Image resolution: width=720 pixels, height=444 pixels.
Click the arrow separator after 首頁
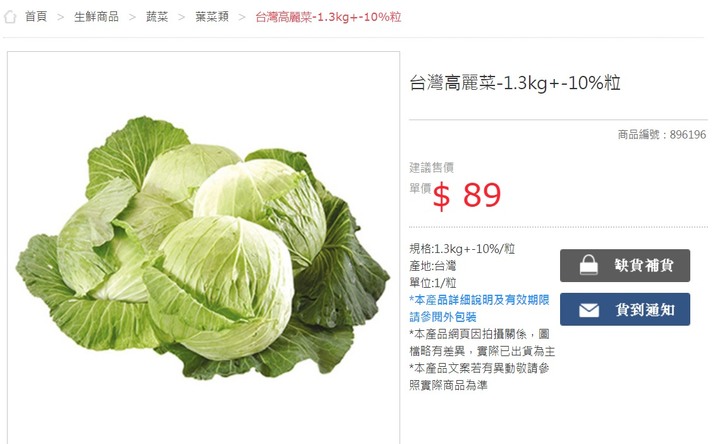click(x=60, y=17)
